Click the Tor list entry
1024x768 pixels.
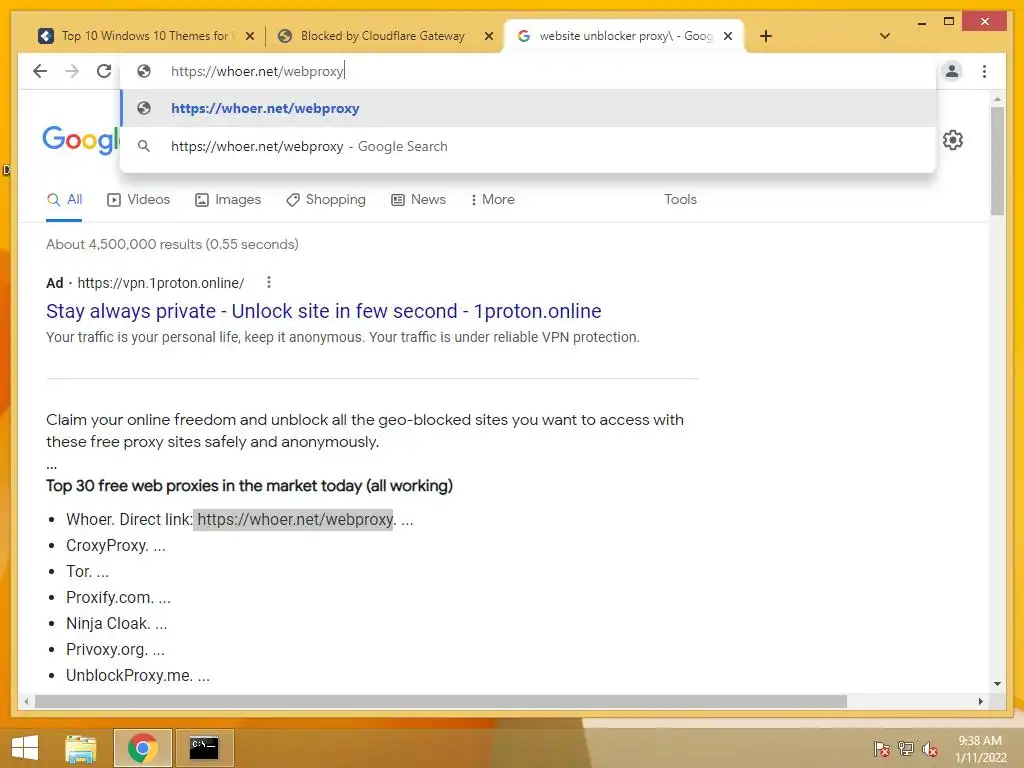tap(88, 572)
